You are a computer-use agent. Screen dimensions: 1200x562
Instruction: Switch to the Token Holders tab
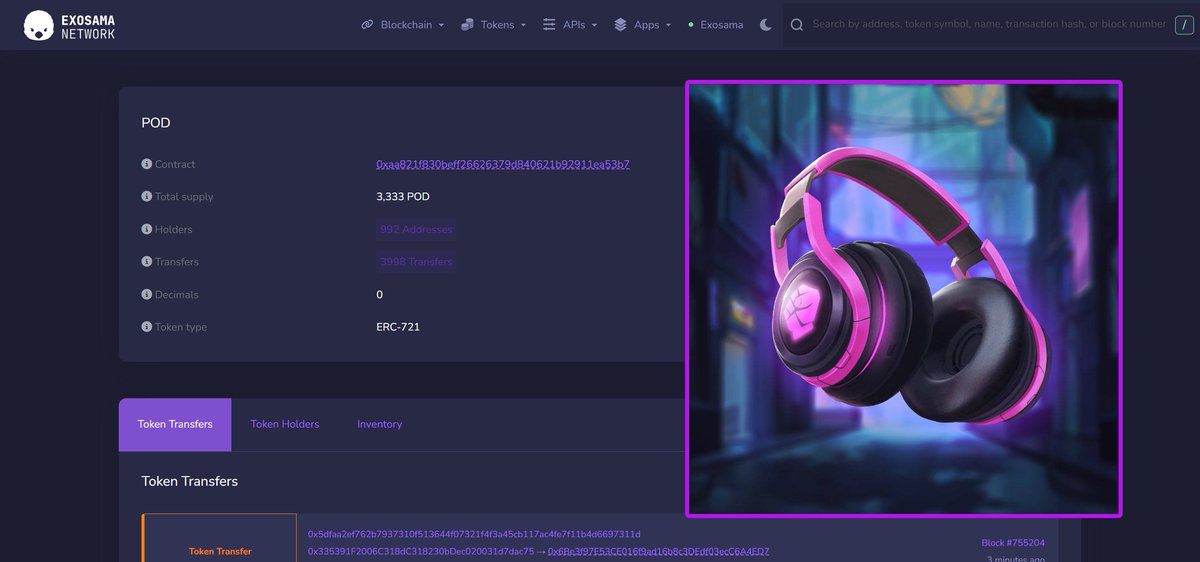point(285,424)
